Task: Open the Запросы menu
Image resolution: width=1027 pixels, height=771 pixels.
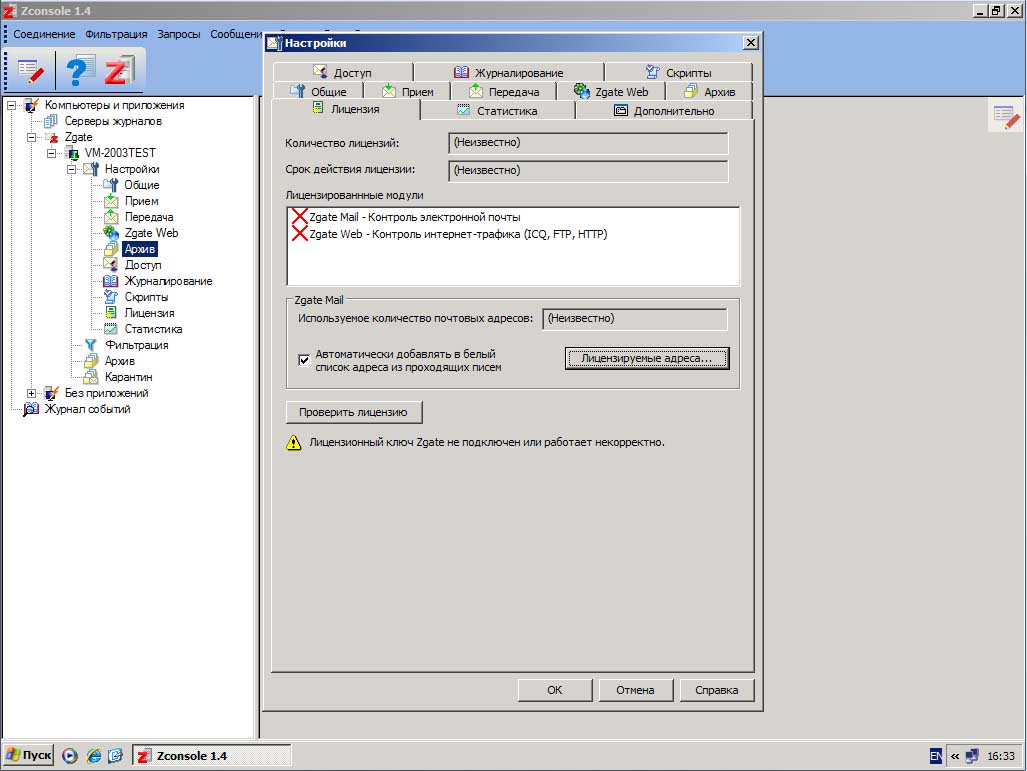Action: [178, 34]
